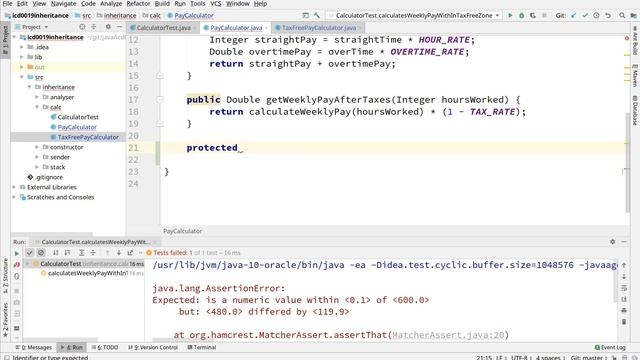Rerun tests in the Run panel
Viewport: 640px width, 360px height.
tap(17, 253)
